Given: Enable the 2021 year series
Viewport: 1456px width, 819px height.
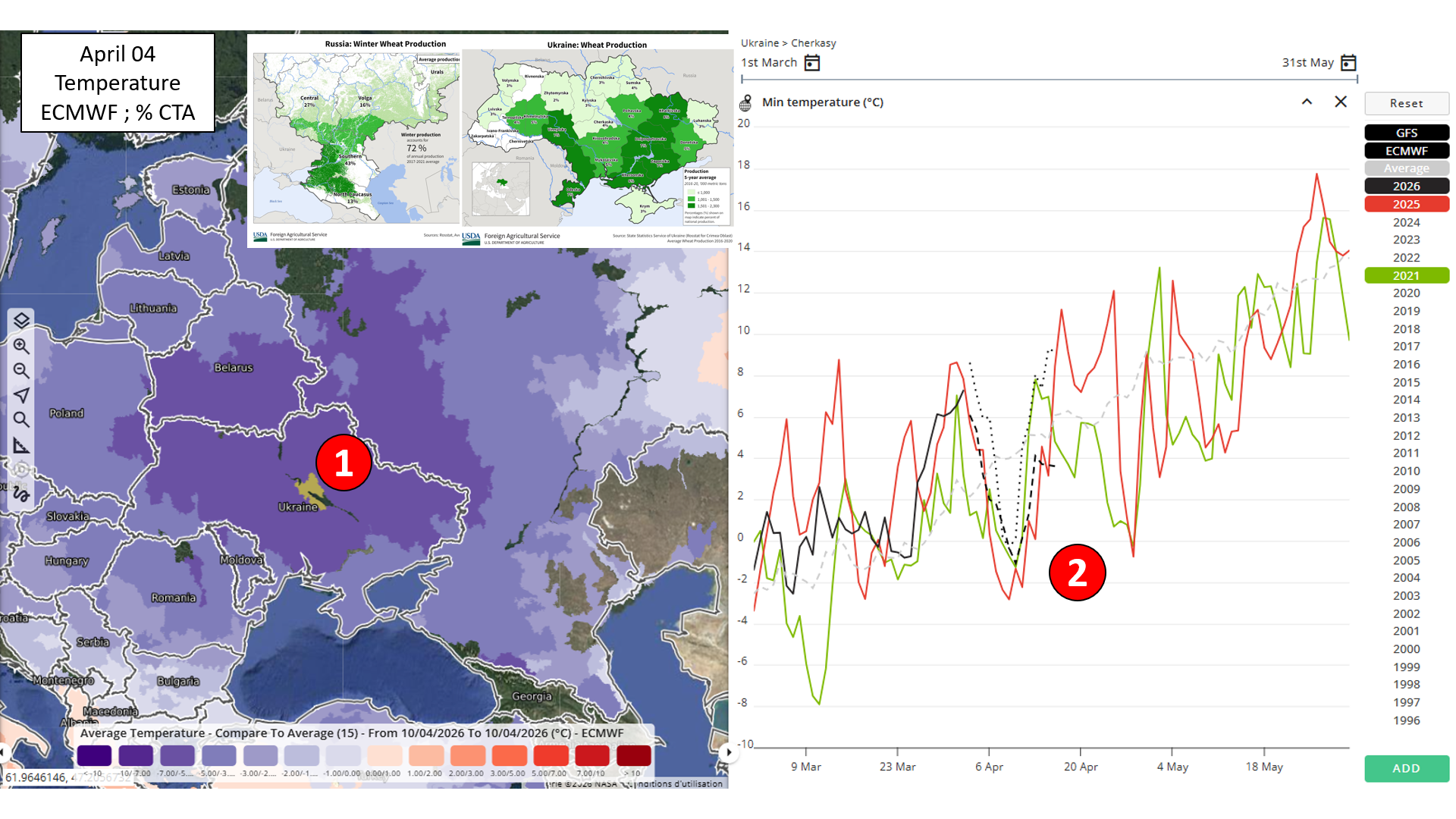Looking at the screenshot, I should pos(1406,275).
